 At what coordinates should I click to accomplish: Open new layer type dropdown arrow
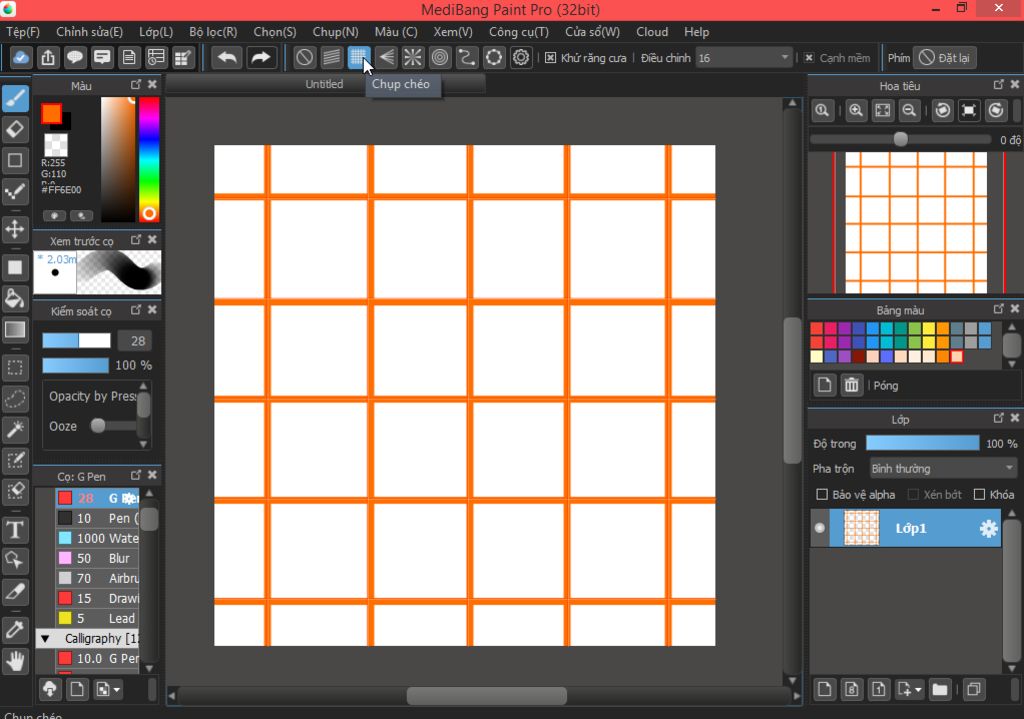(x=918, y=689)
